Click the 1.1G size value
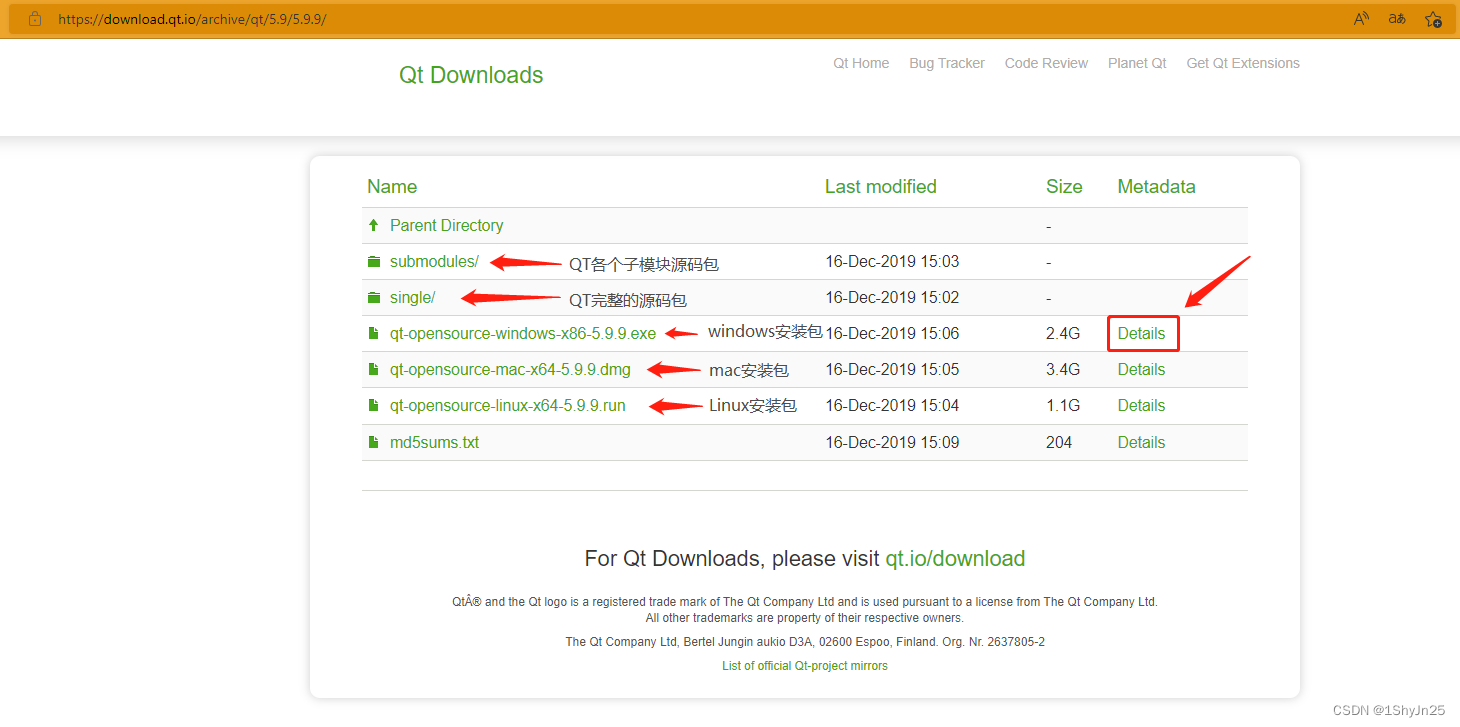The height and width of the screenshot is (727, 1460). point(1063,406)
